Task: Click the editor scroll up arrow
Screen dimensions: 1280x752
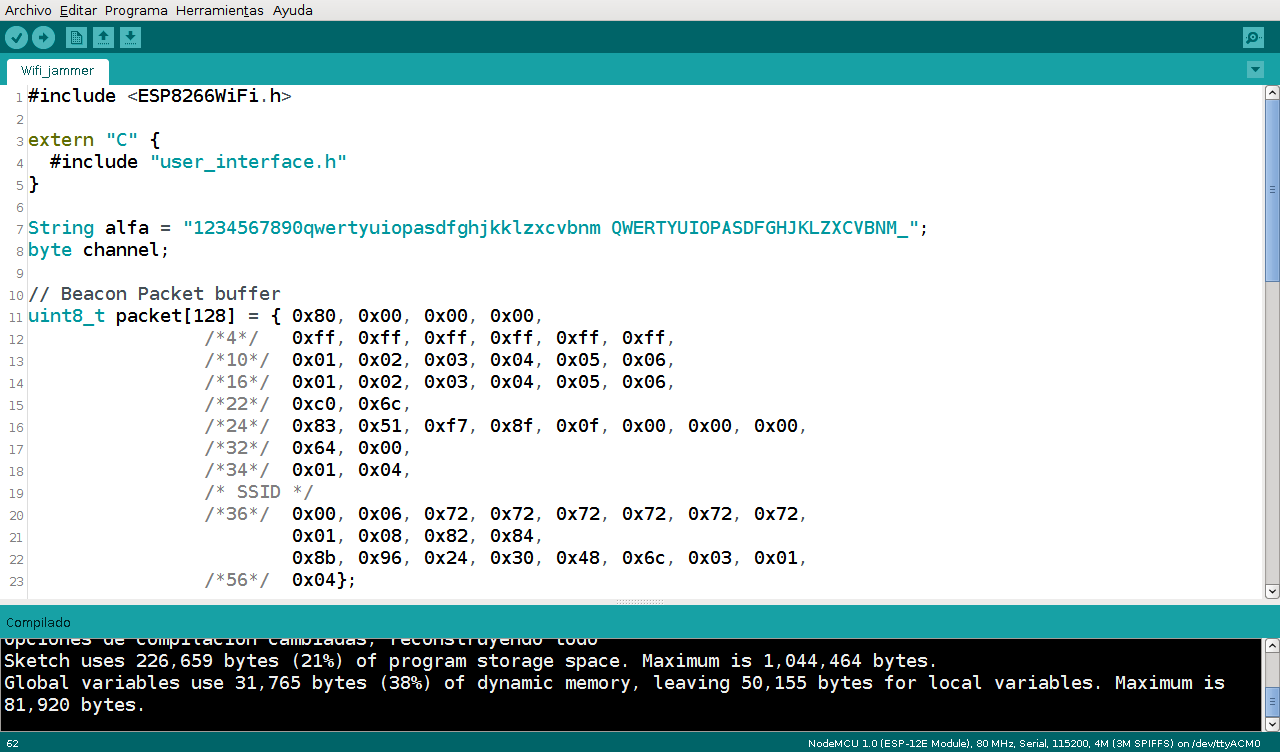Action: pos(1272,93)
